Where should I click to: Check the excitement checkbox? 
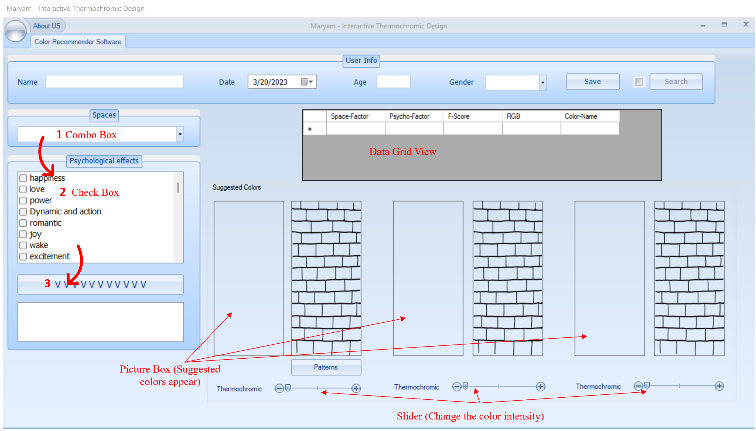(x=23, y=256)
